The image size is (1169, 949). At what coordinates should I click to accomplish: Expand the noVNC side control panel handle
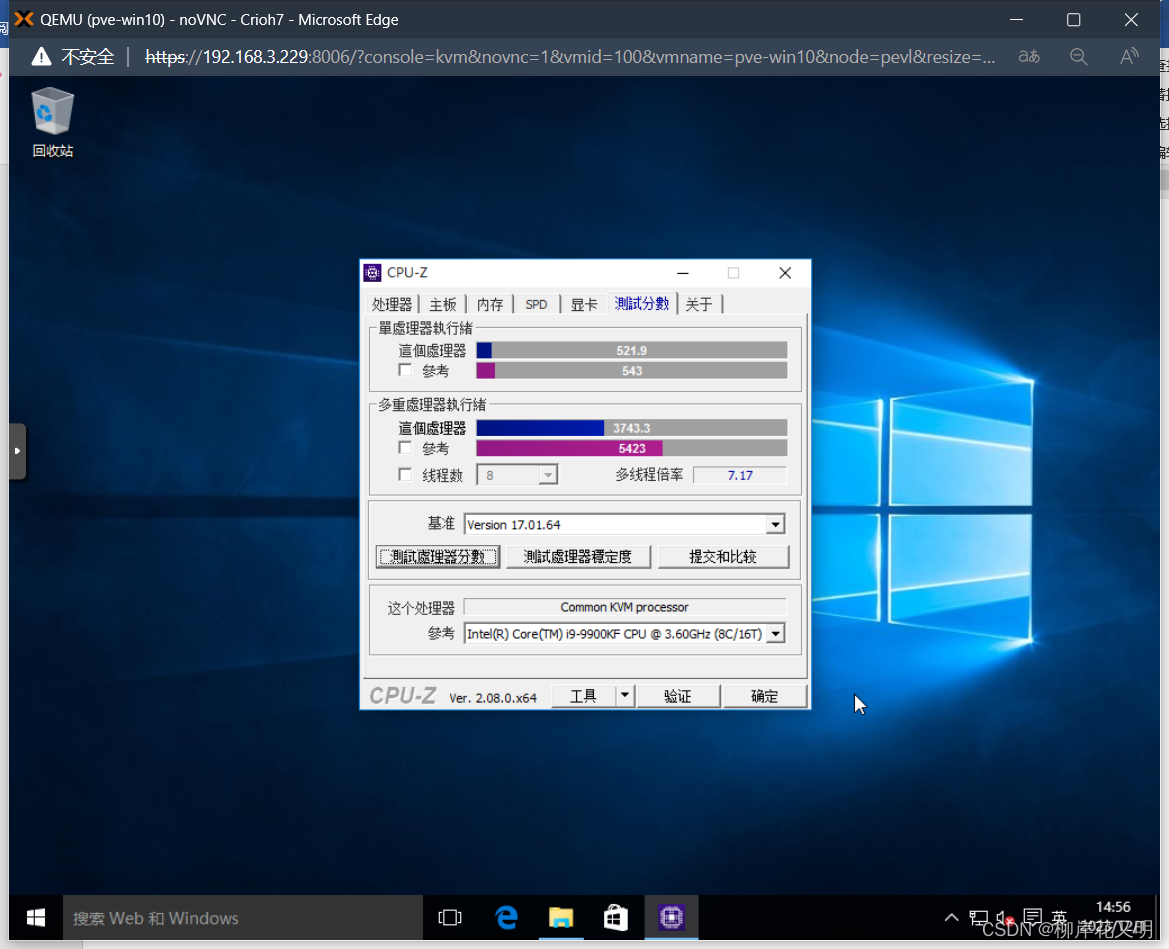(x=17, y=451)
